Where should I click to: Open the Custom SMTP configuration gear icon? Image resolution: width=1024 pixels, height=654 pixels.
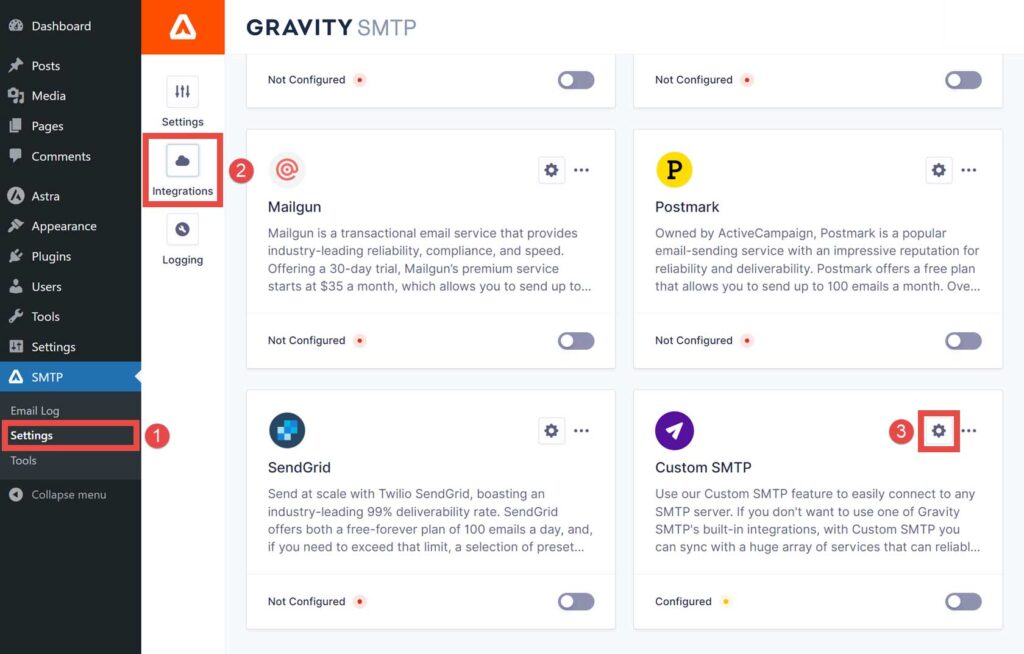(938, 430)
